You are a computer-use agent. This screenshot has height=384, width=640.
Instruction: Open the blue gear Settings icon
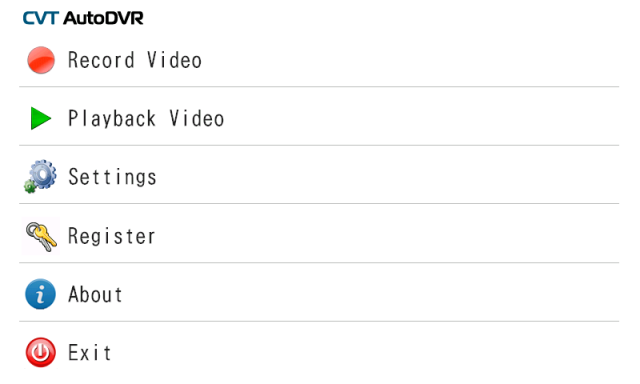[40, 176]
